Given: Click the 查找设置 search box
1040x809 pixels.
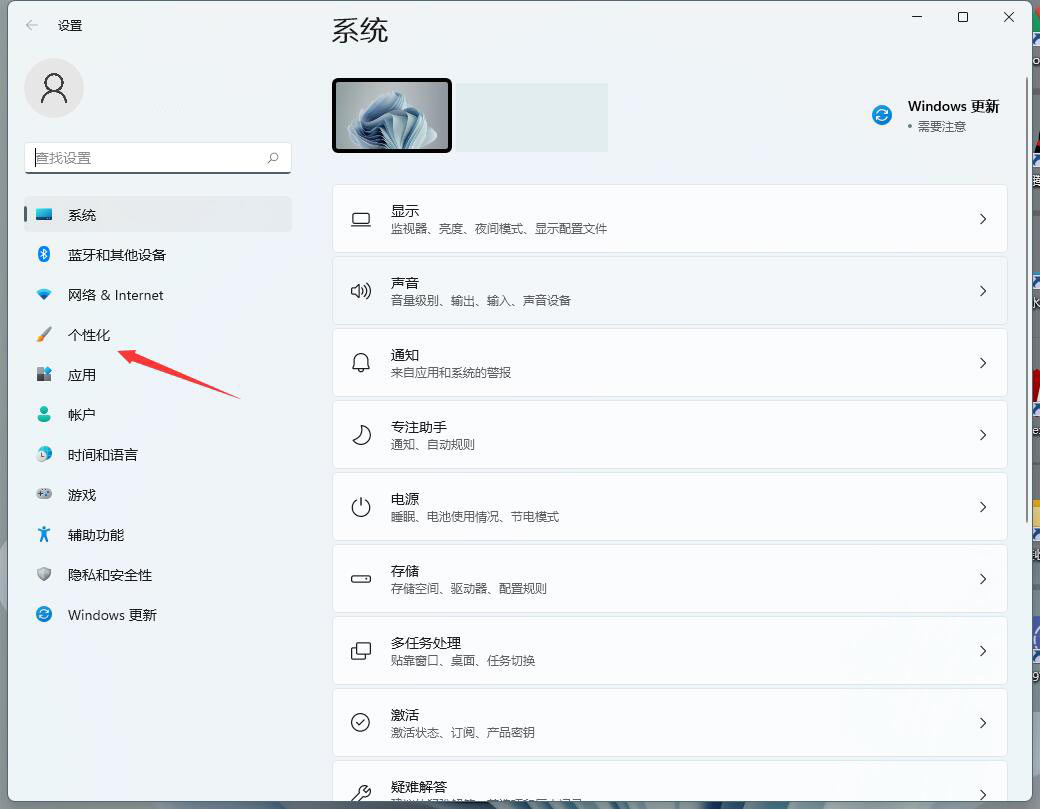Looking at the screenshot, I should [x=157, y=157].
